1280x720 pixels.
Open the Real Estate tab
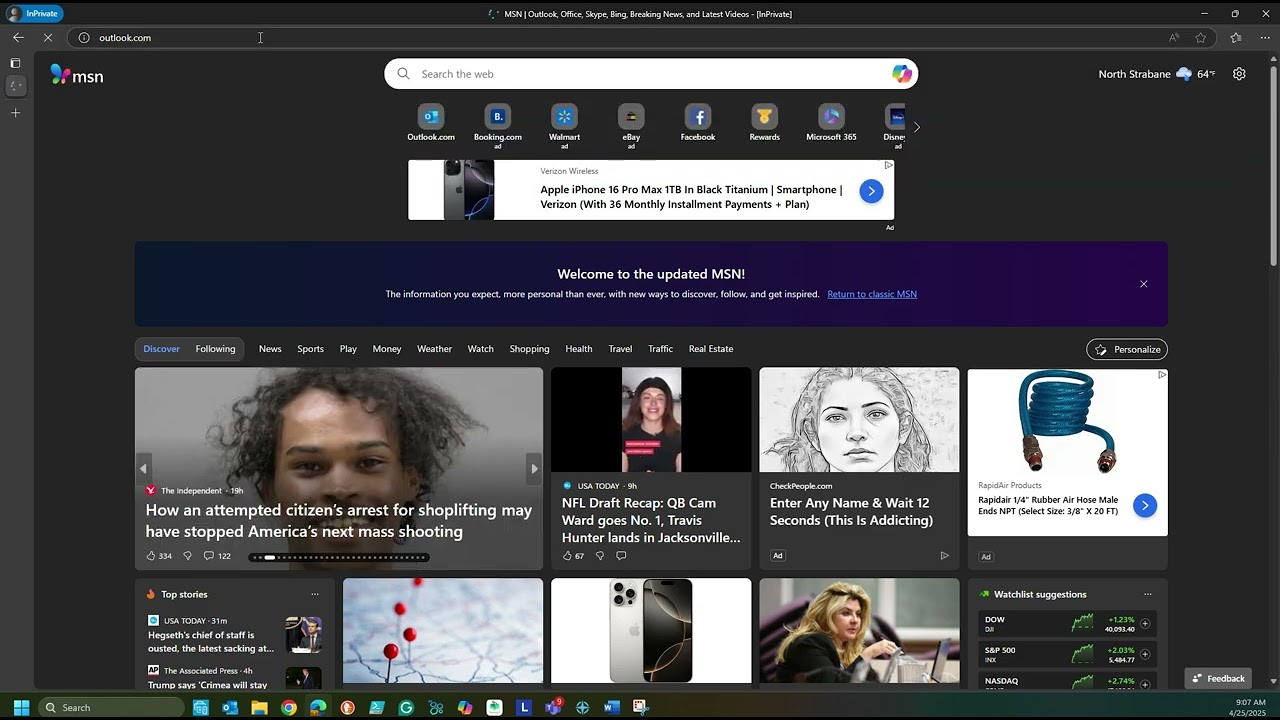click(711, 349)
